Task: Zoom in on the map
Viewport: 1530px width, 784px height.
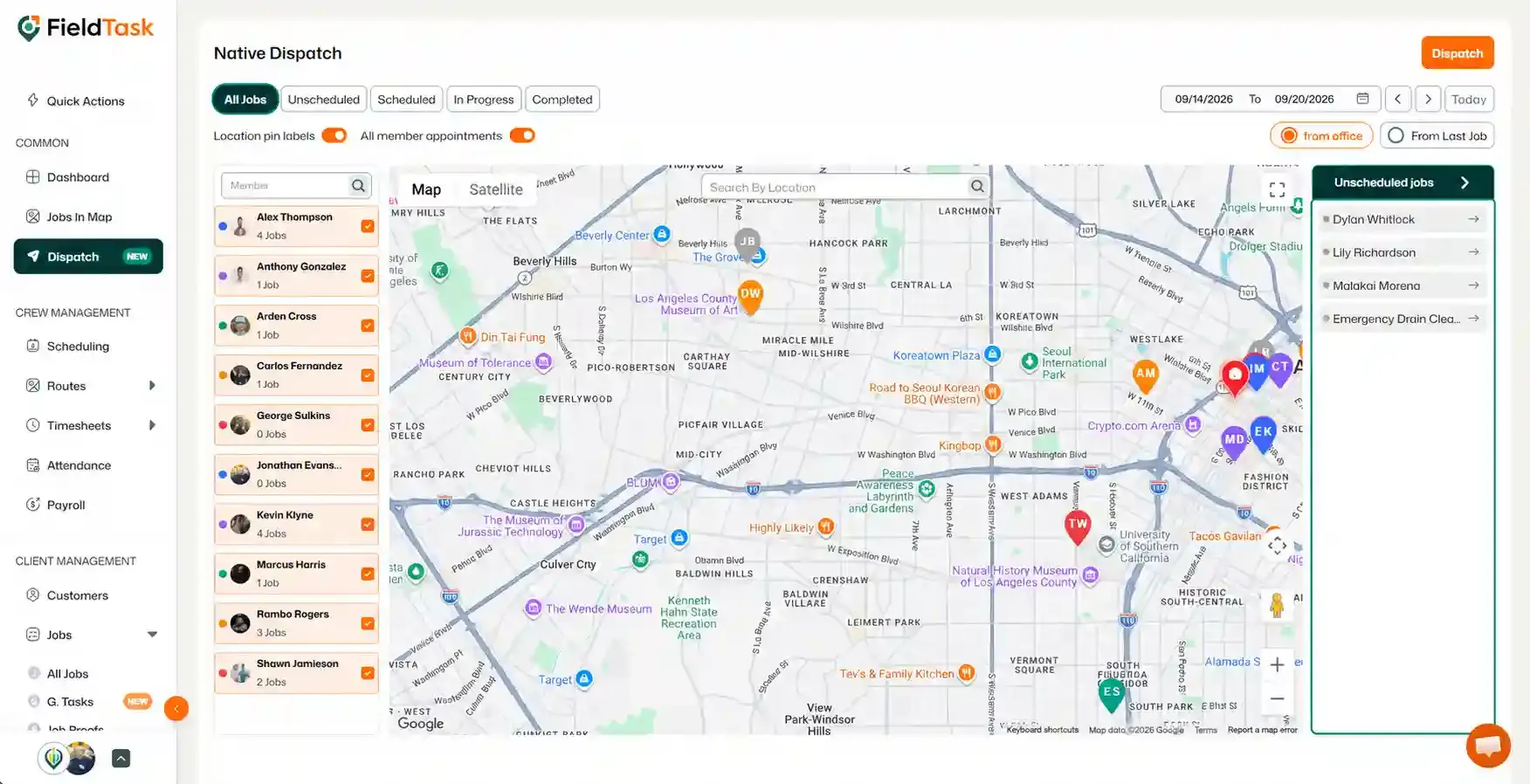Action: (x=1277, y=665)
